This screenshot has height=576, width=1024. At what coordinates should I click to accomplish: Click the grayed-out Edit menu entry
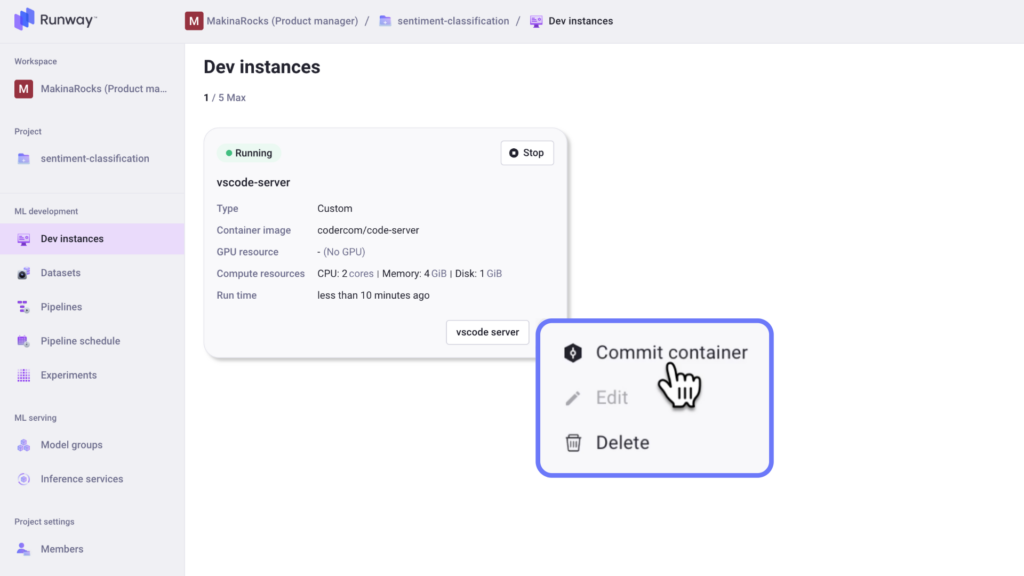[611, 397]
